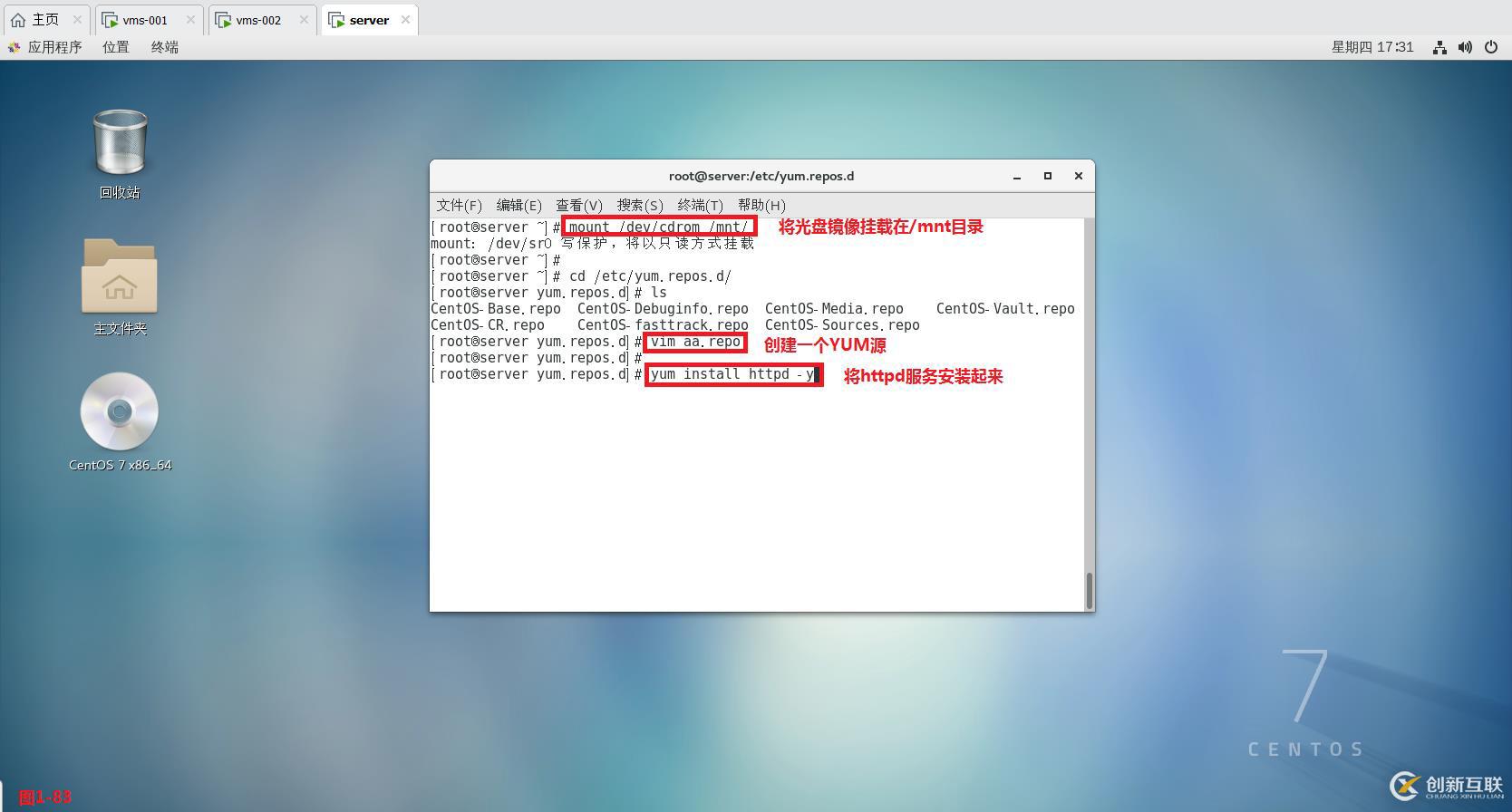Viewport: 1512px width, 812px height.
Task: Select the server tab
Action: [369, 19]
